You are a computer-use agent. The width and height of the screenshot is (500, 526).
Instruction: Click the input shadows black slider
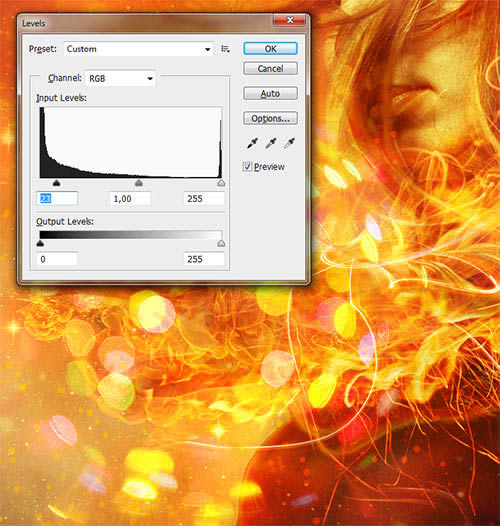[56, 183]
